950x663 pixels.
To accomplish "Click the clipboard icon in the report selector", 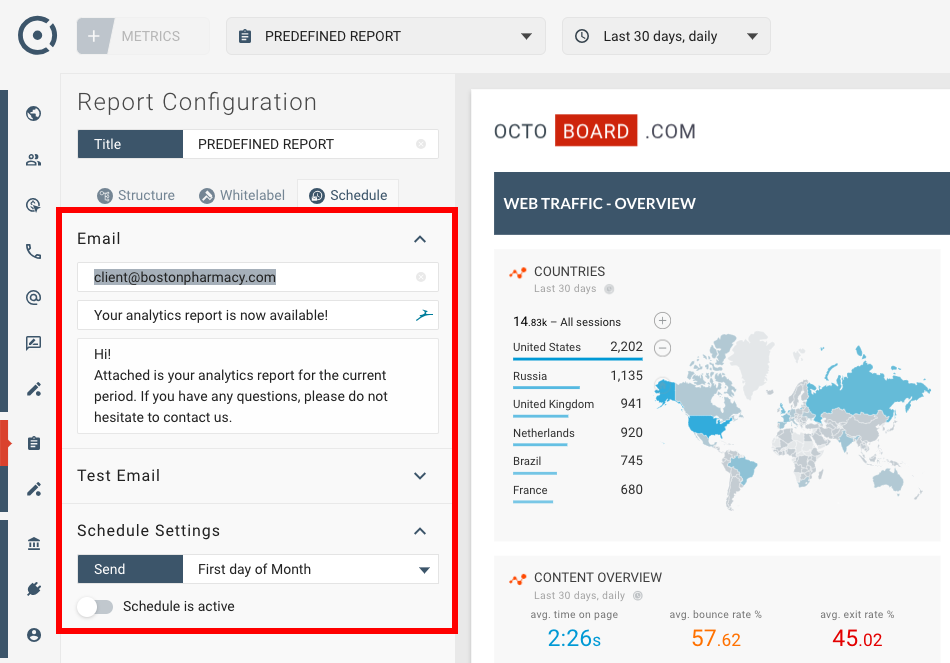I will click(245, 36).
